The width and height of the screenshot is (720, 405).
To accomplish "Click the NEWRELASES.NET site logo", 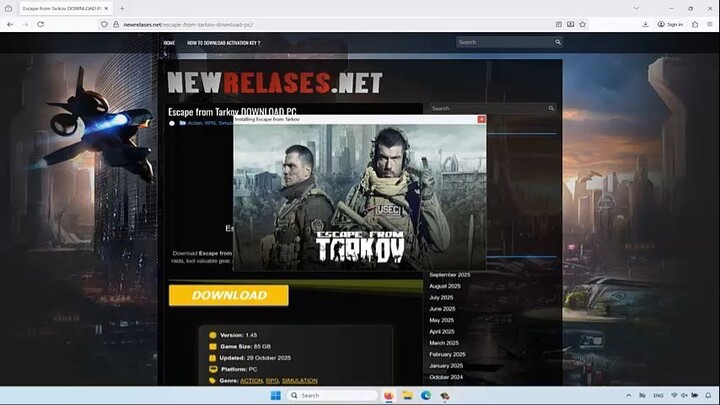I will 275,83.
